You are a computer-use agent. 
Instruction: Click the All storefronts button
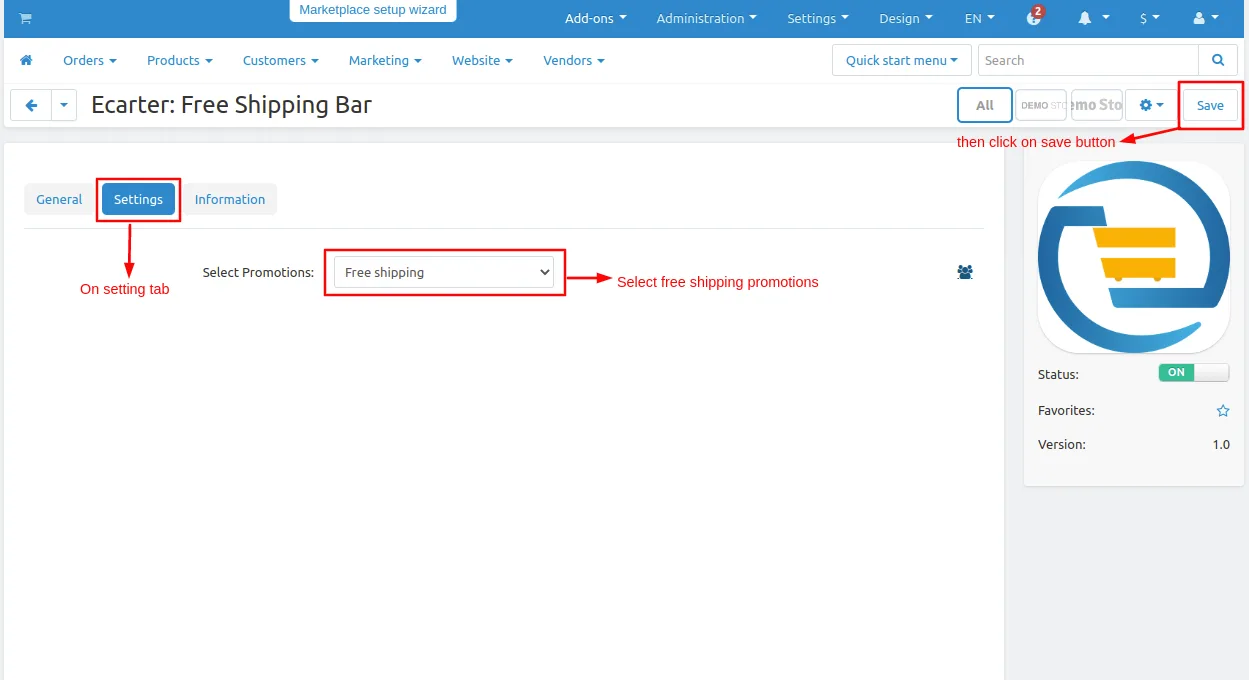click(985, 105)
